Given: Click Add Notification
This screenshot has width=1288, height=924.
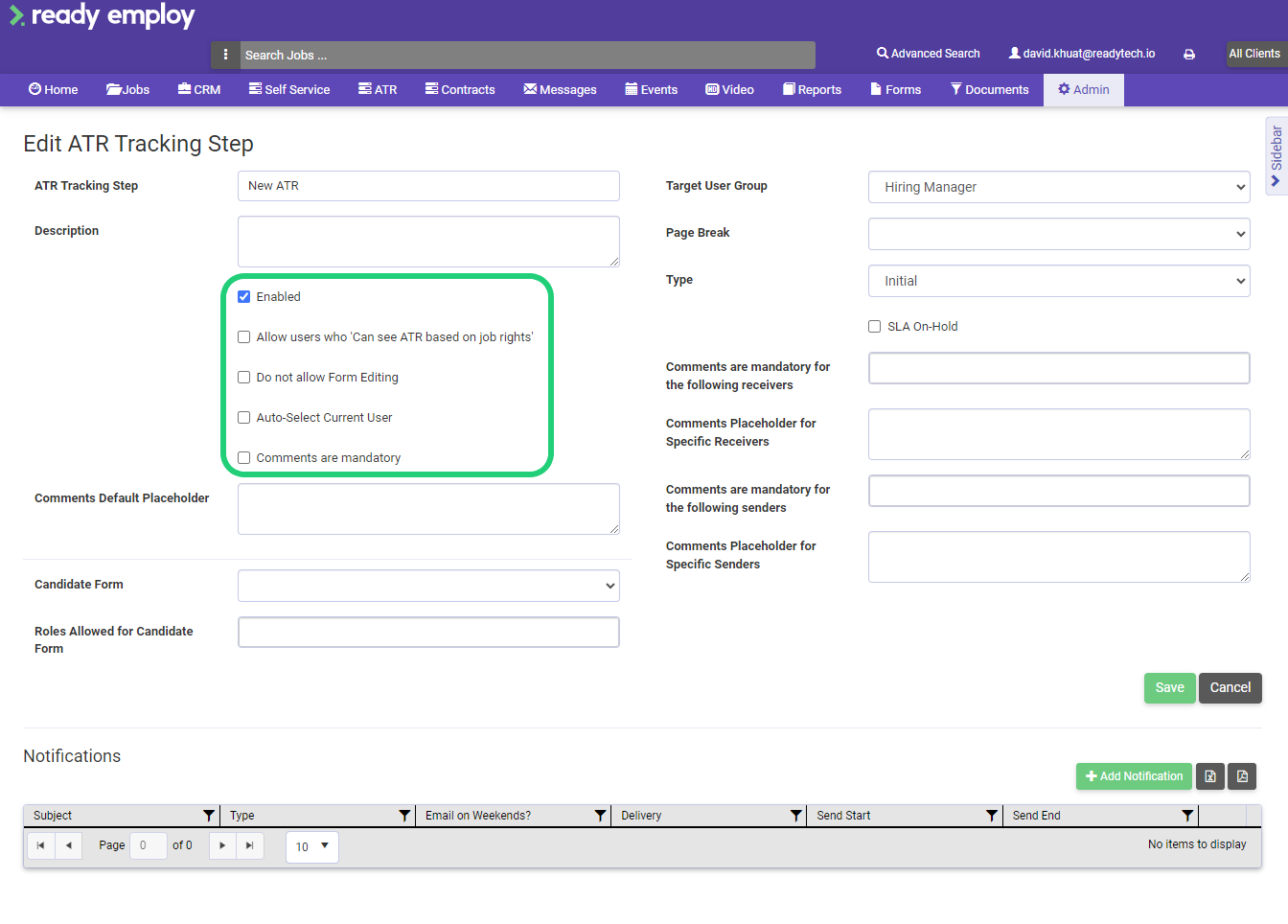Looking at the screenshot, I should 1134,776.
